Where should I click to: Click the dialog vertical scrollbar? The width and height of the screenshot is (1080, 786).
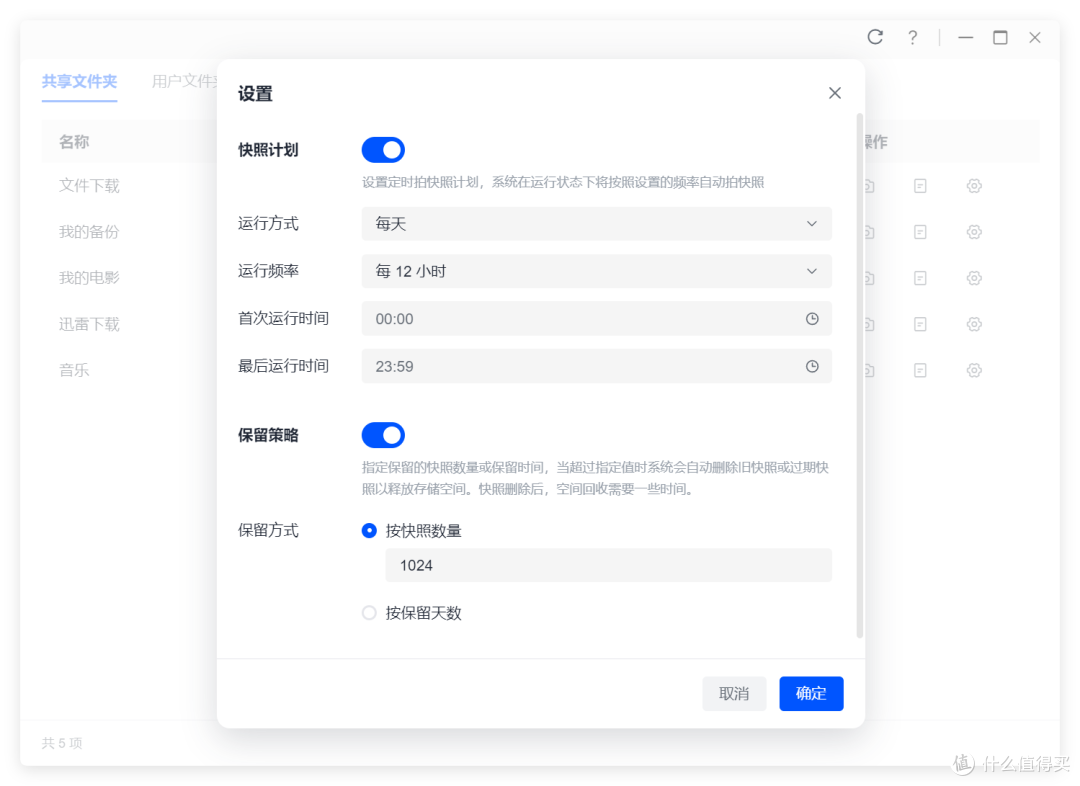pos(860,376)
